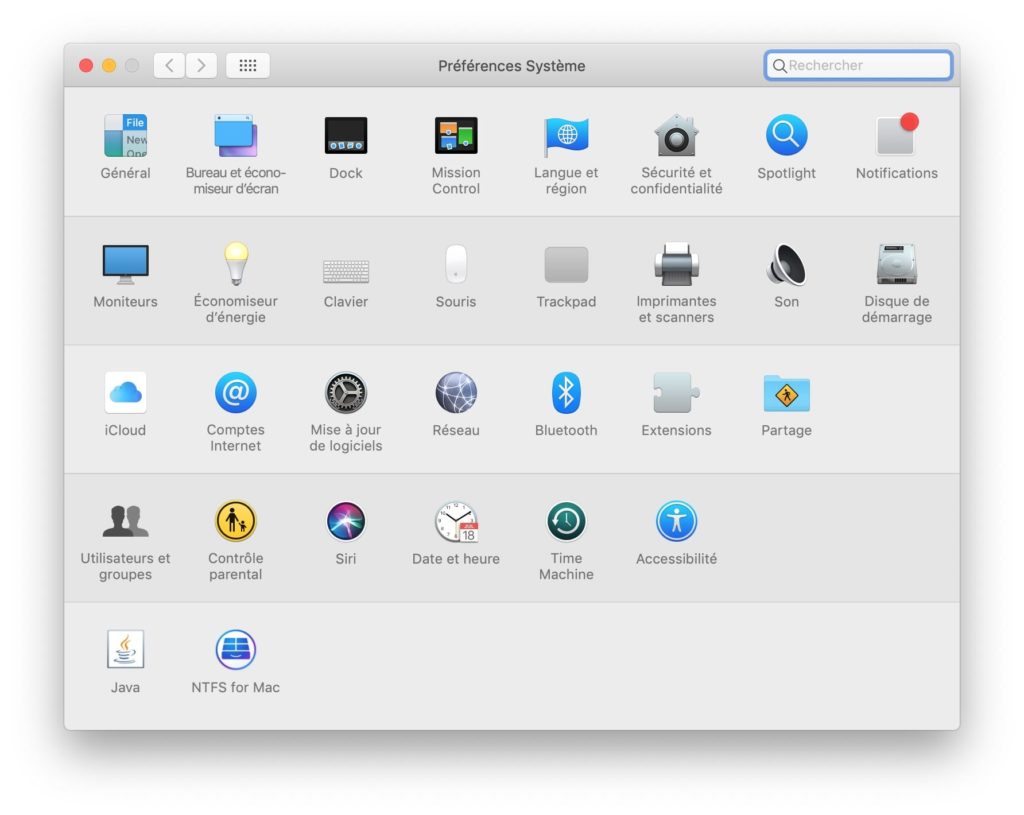Click the show-all grid button
The width and height of the screenshot is (1024, 815).
(248, 66)
